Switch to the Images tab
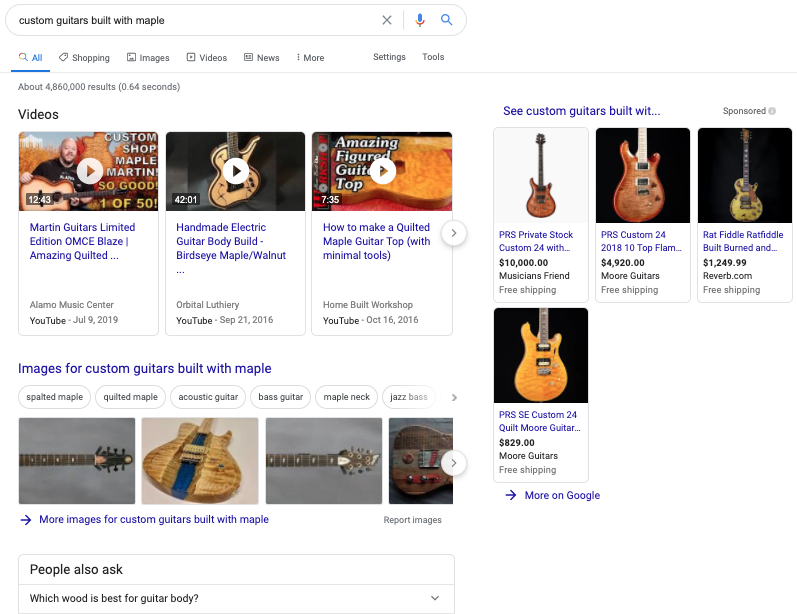This screenshot has width=797, height=614. (148, 57)
